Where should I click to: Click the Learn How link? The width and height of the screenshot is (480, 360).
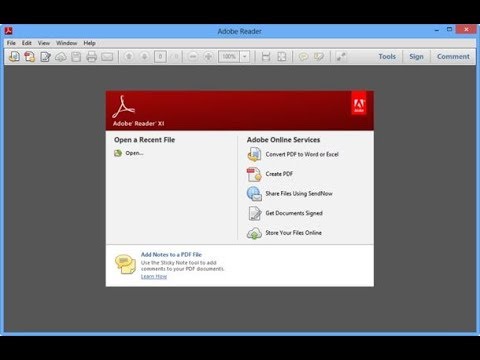click(154, 276)
